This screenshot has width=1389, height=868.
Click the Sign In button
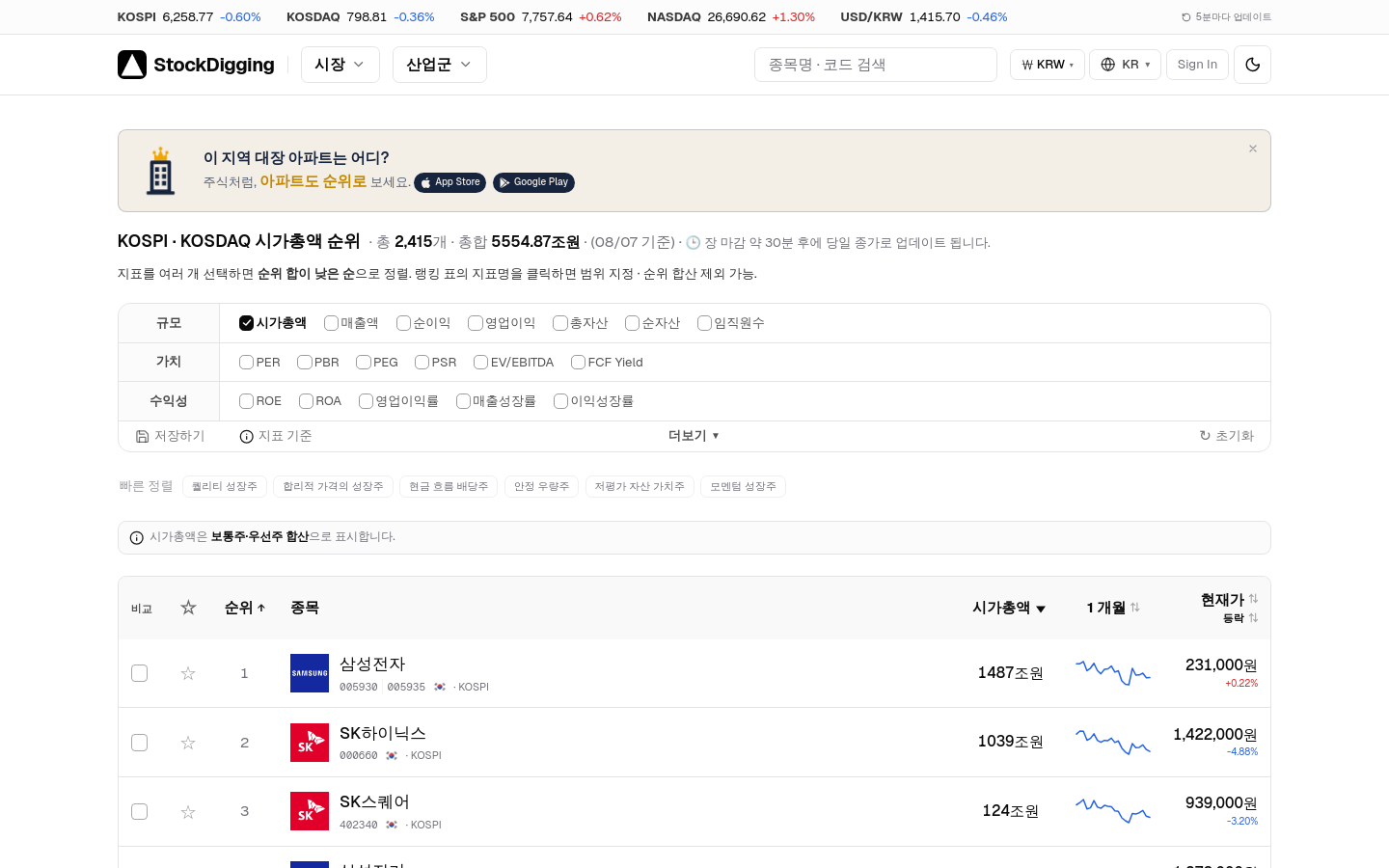pos(1197,65)
